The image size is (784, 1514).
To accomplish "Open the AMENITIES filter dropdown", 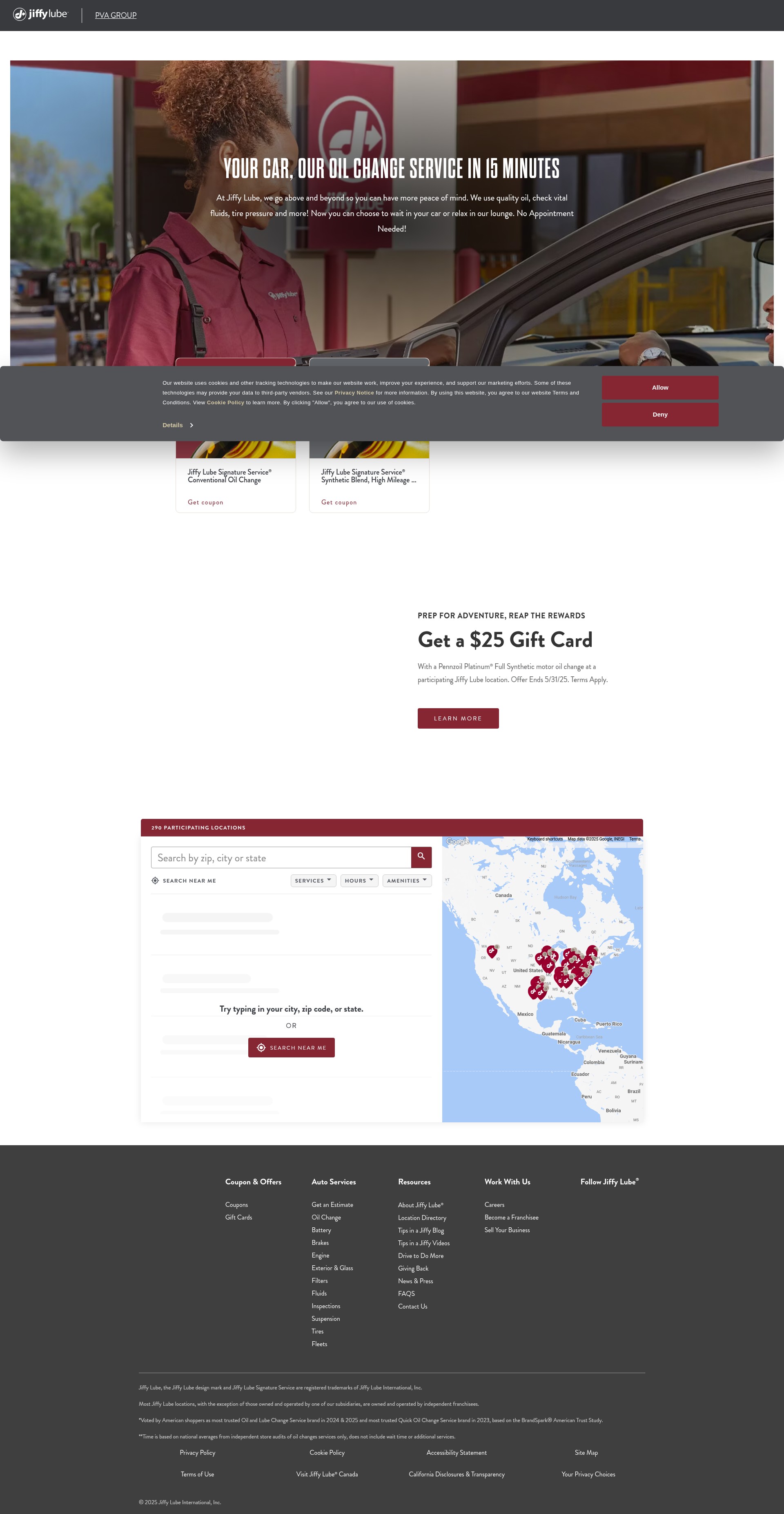I will click(x=407, y=881).
